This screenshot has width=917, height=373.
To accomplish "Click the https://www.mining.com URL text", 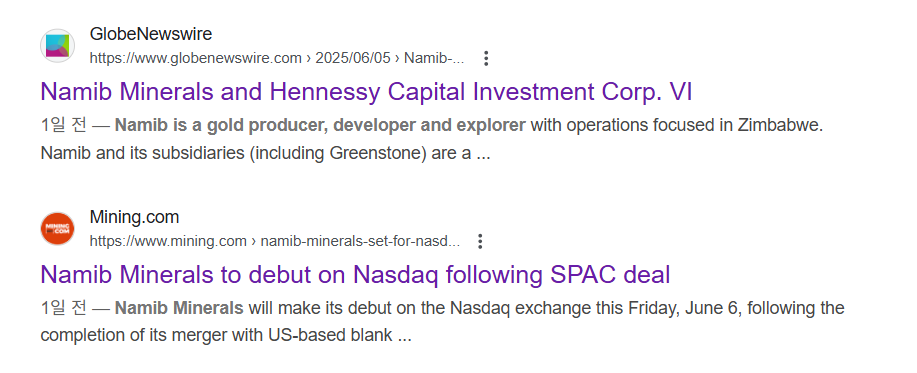I will [168, 241].
